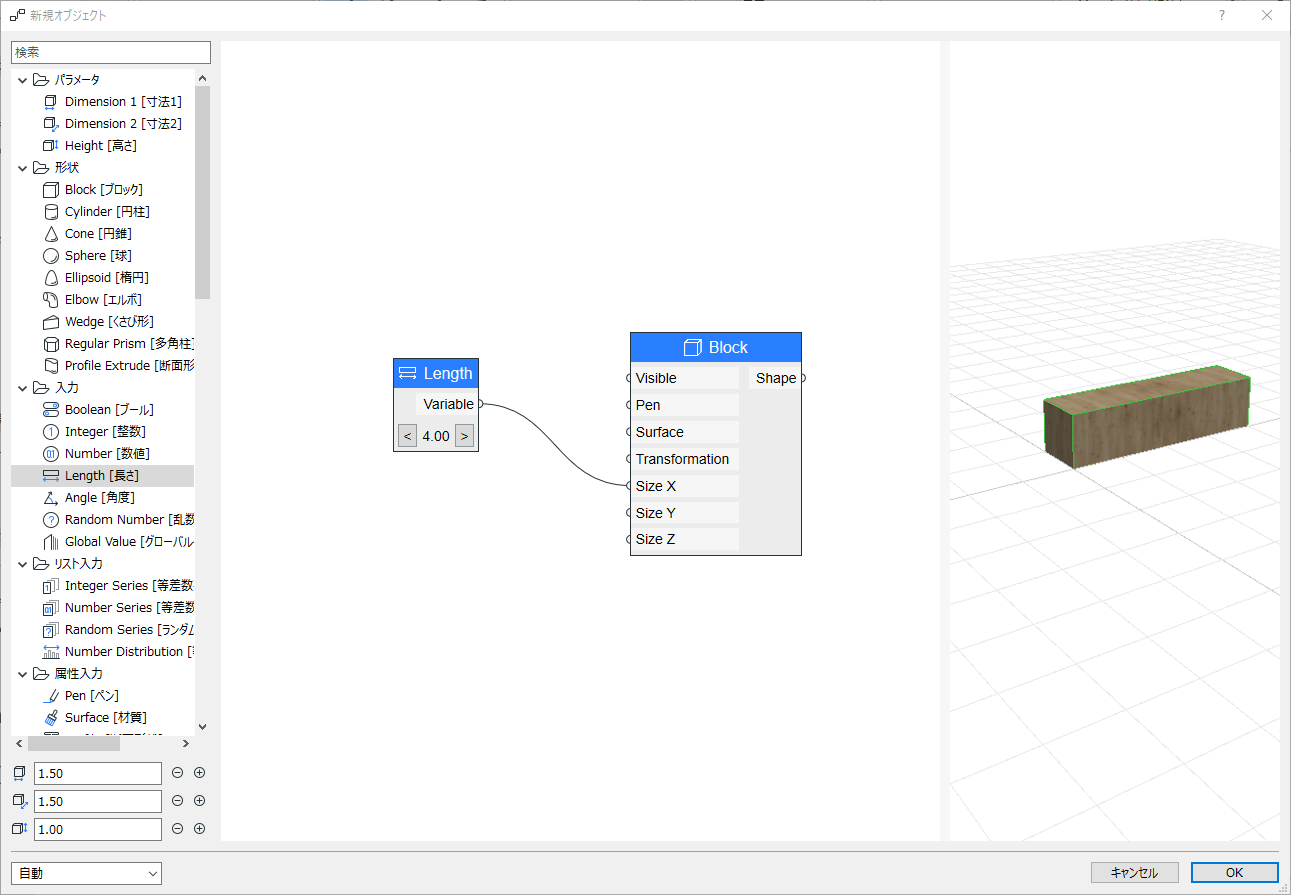Choose the Sphere shape icon
Viewport: 1291px width, 895px height.
pyautogui.click(x=51, y=256)
